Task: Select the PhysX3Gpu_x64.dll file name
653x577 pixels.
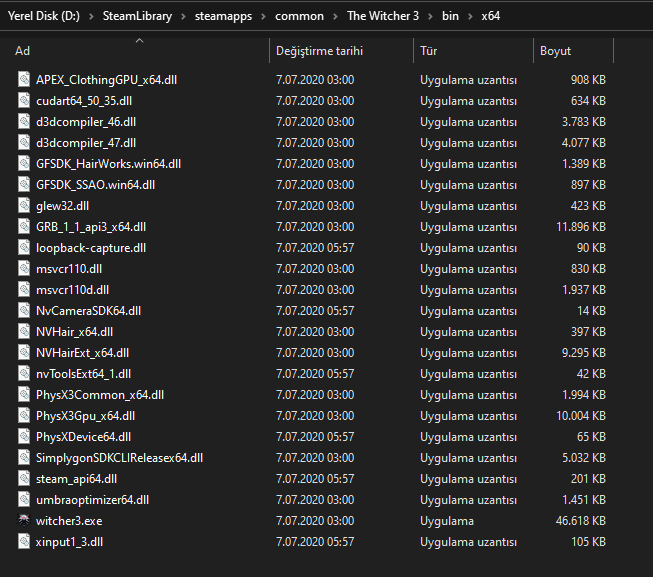Action: click(85, 415)
